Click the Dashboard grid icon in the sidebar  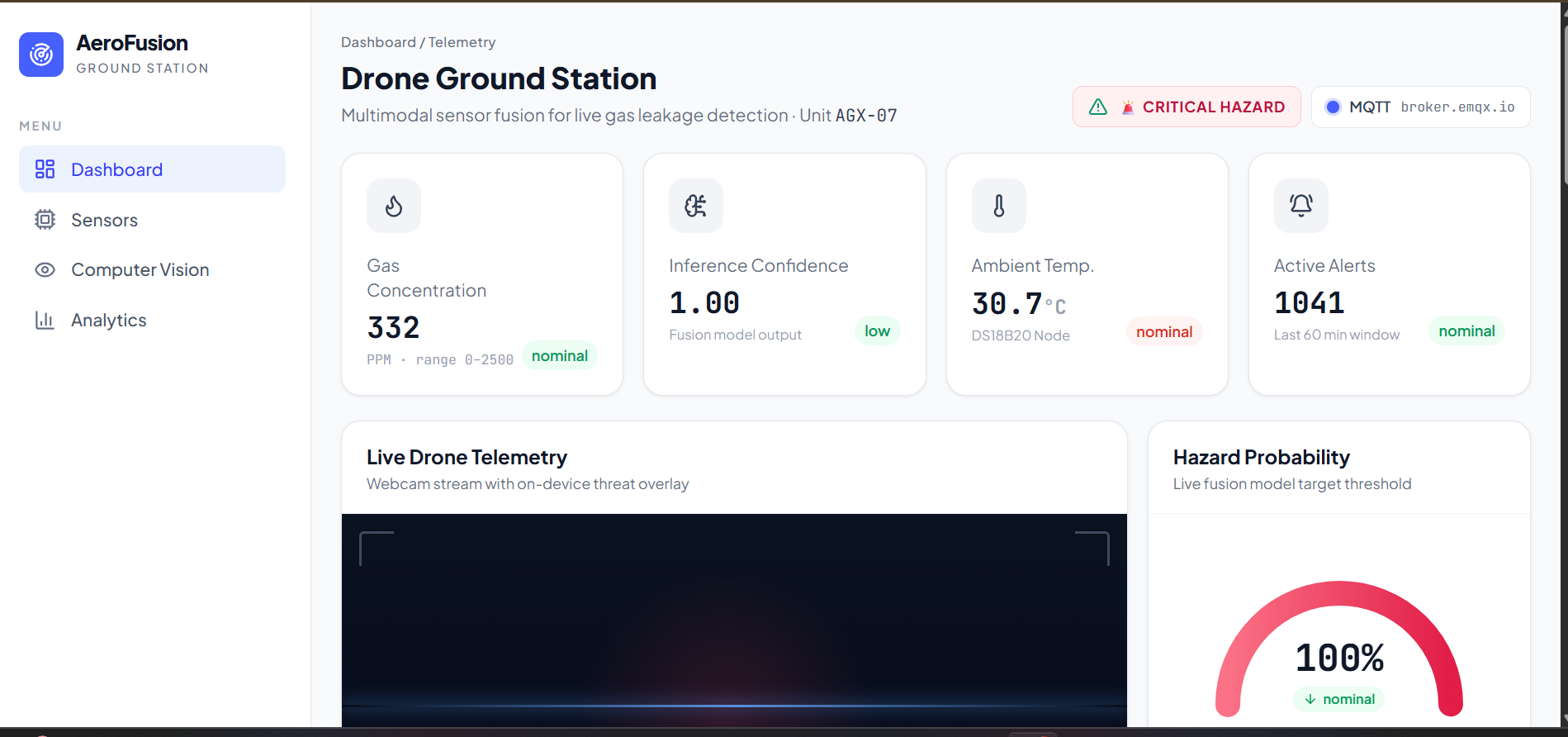[x=45, y=169]
